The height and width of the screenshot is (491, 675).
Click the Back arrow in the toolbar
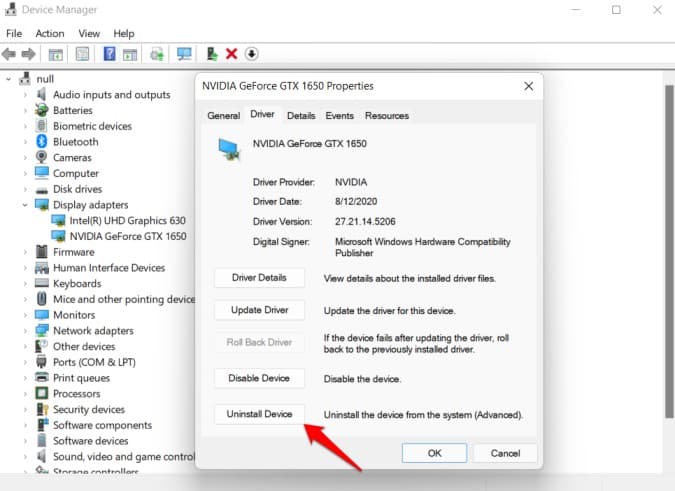pos(9,54)
